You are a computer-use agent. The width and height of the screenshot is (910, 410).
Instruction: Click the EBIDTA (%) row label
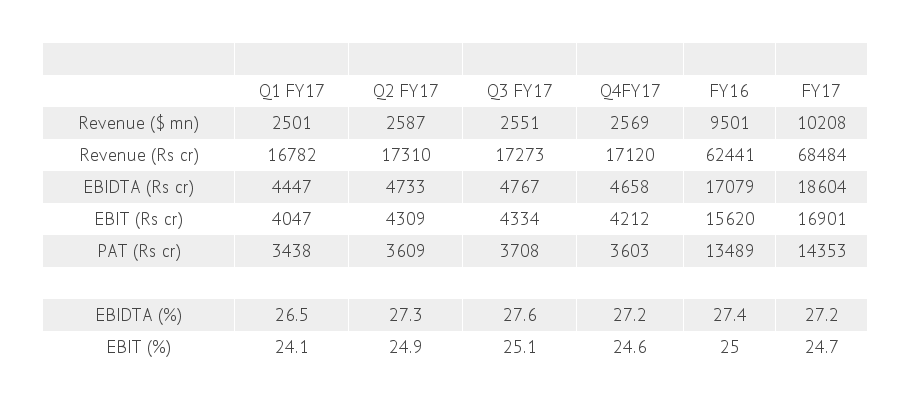pos(139,315)
